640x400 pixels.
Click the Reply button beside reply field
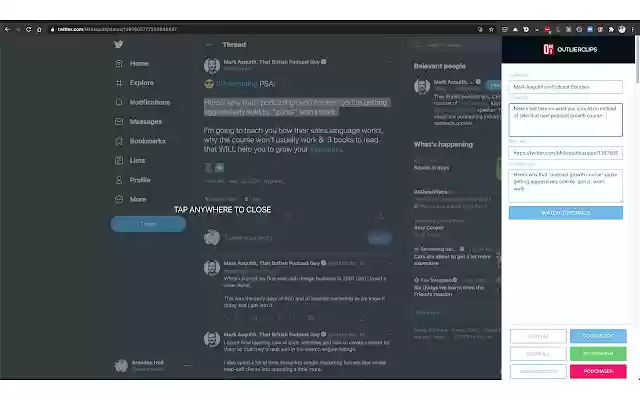point(380,238)
